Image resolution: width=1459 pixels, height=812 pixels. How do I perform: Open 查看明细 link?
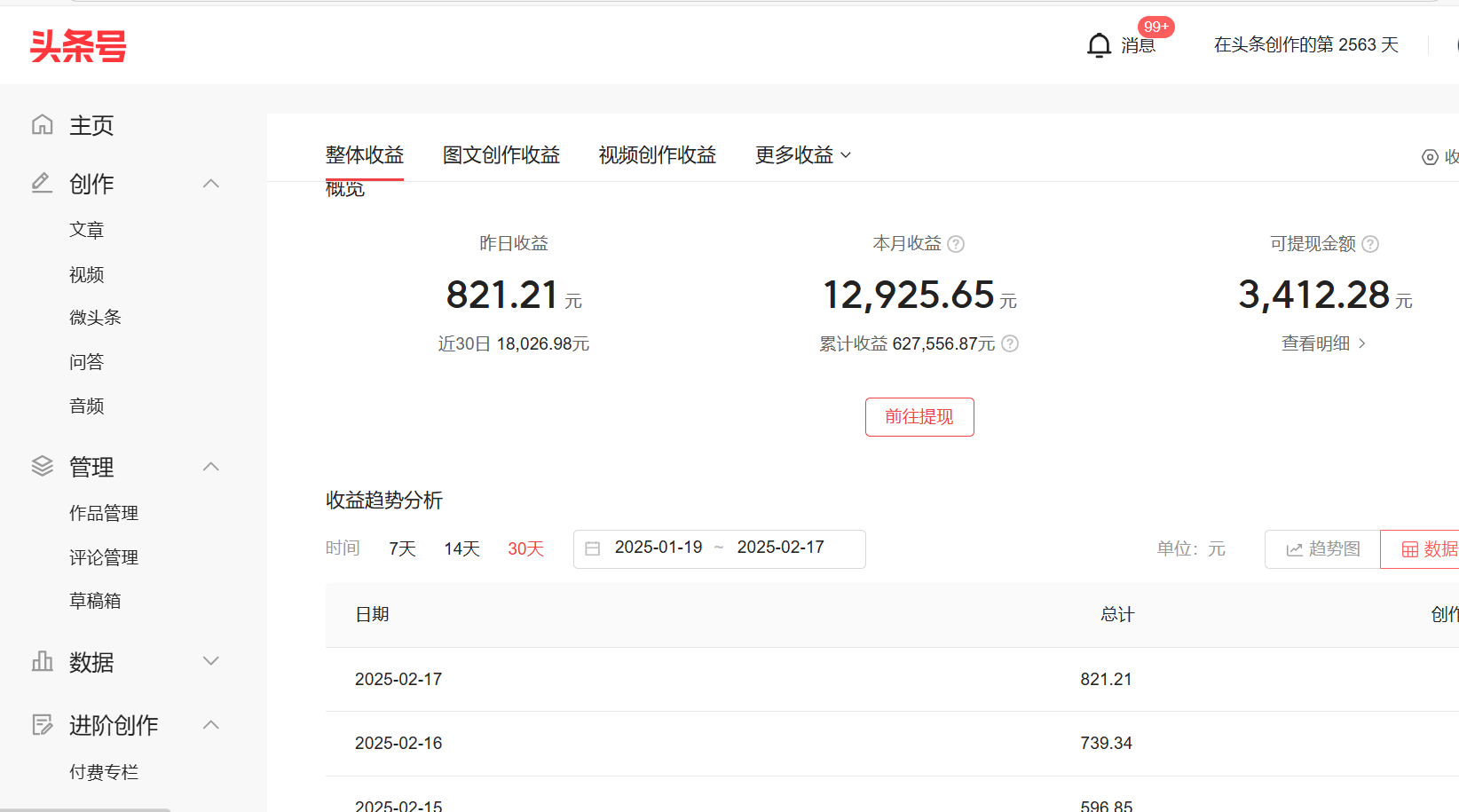(1323, 343)
